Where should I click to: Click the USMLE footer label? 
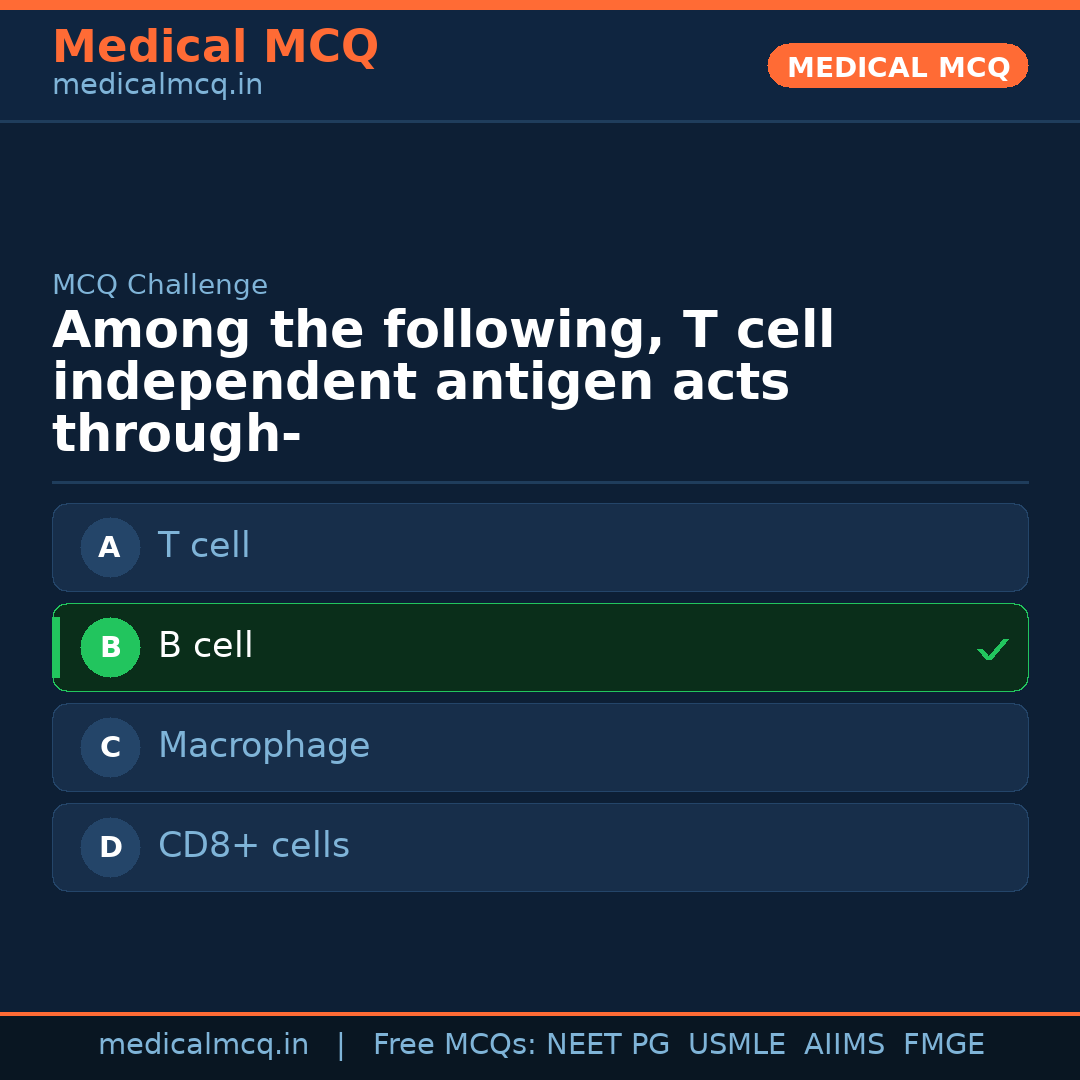tap(736, 1045)
